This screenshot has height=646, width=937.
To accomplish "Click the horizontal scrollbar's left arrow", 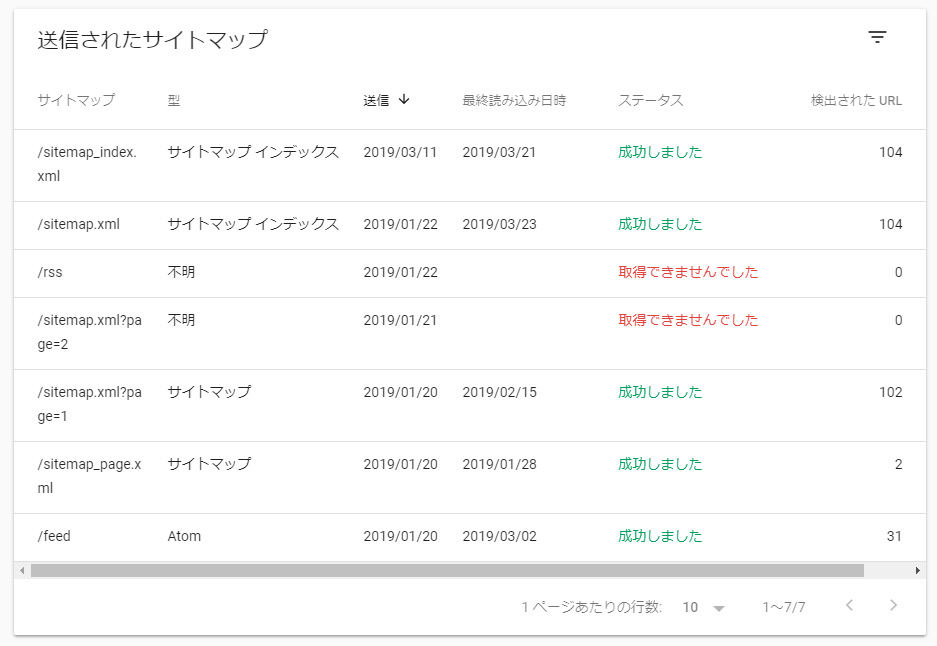I will tap(22, 571).
